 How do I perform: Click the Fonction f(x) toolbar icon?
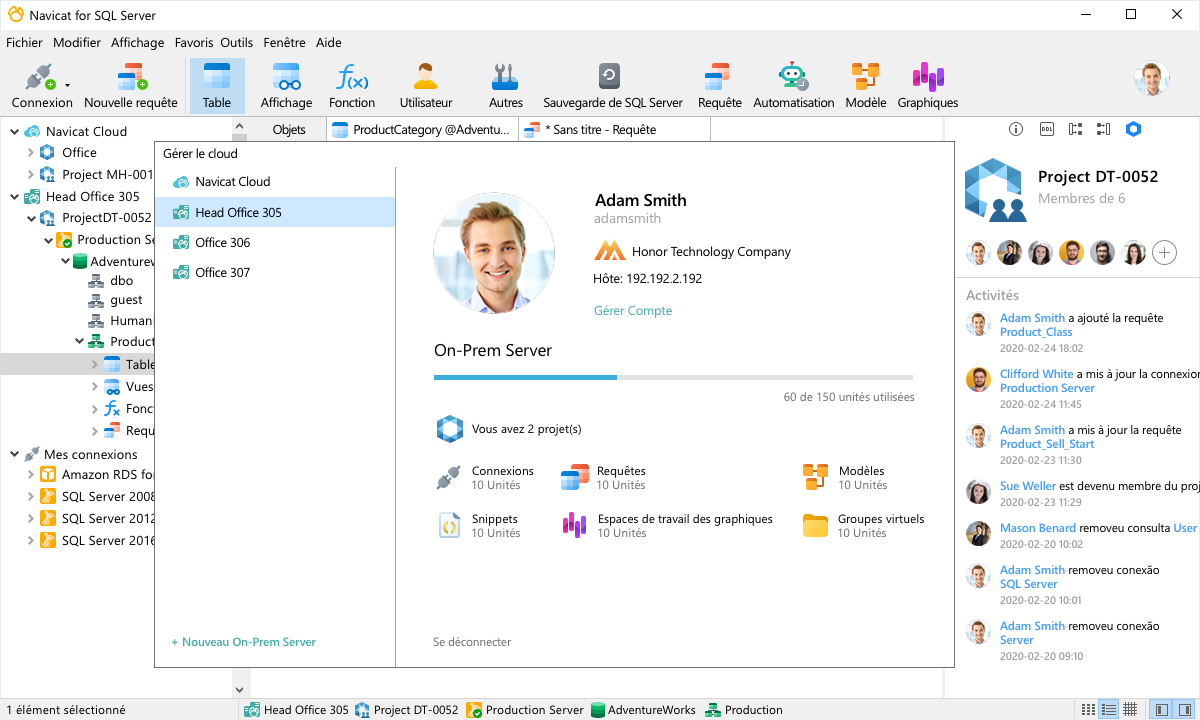click(352, 77)
